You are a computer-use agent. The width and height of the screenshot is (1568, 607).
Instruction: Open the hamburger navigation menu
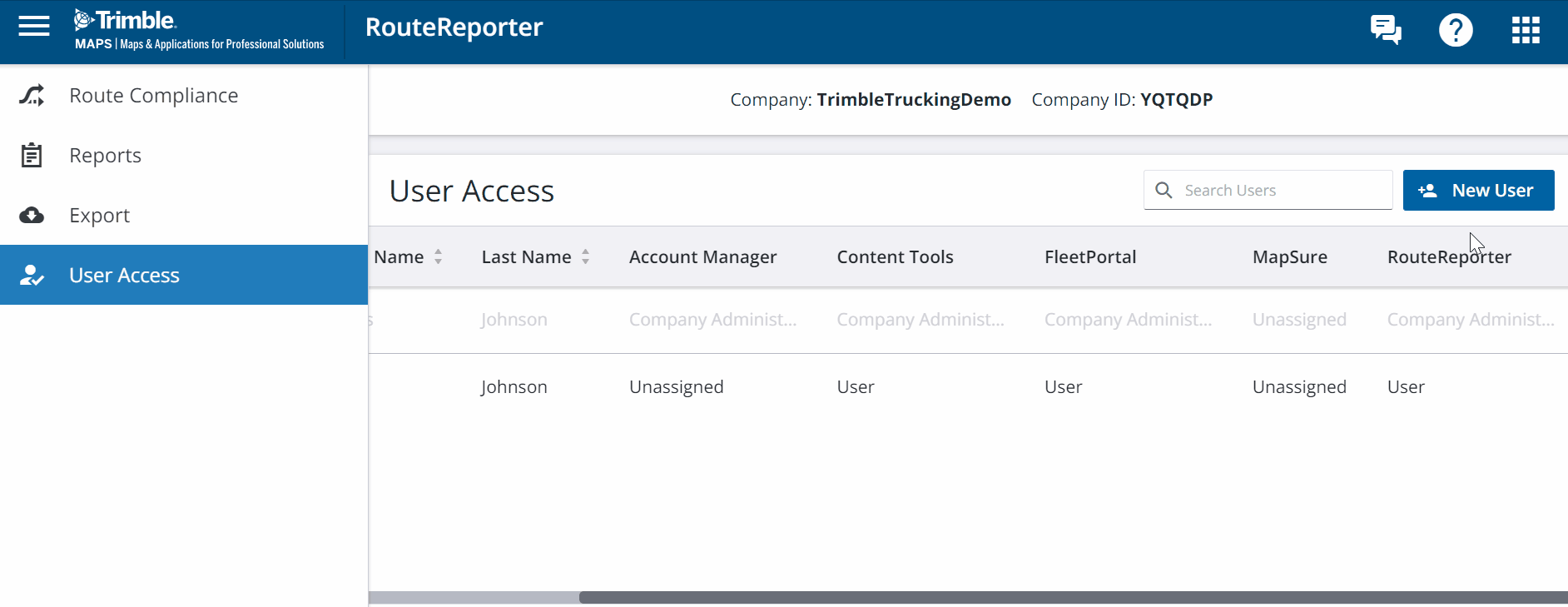tap(34, 27)
